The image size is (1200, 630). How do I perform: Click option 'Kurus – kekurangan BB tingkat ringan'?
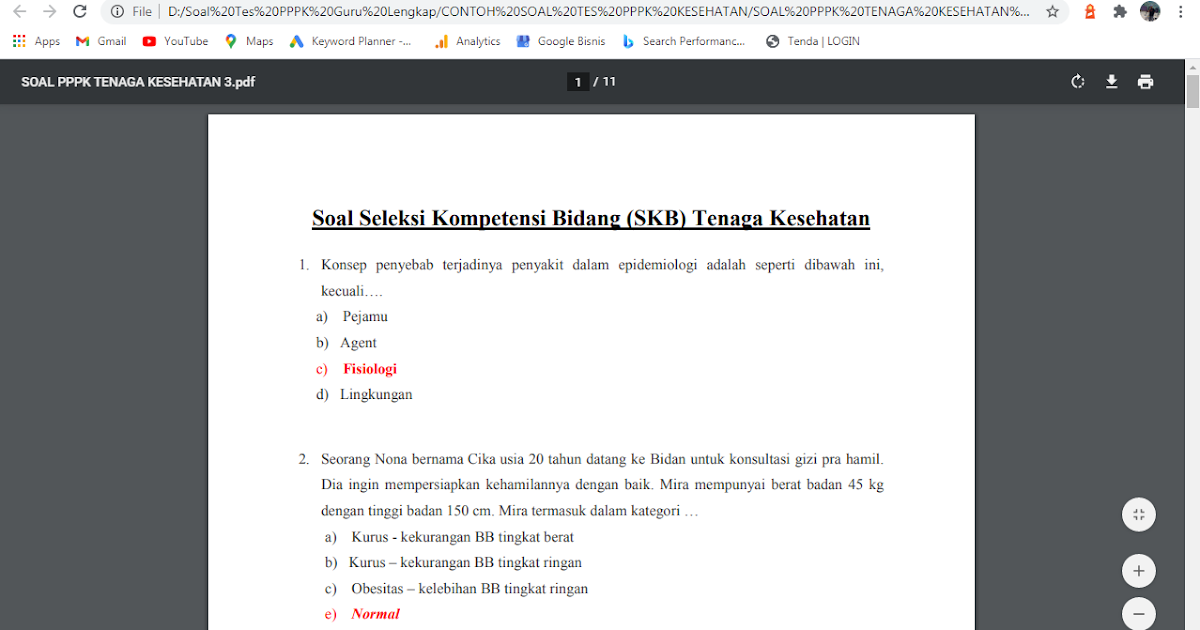pos(465,563)
